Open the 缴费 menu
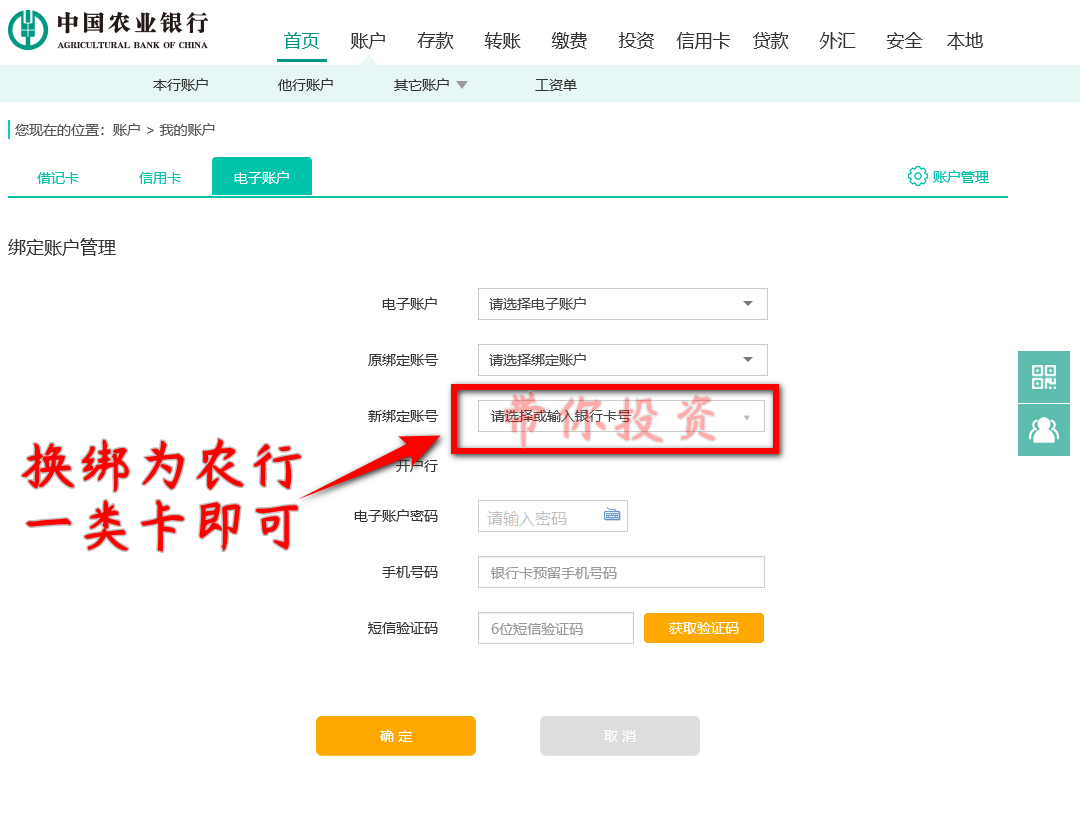 (569, 41)
